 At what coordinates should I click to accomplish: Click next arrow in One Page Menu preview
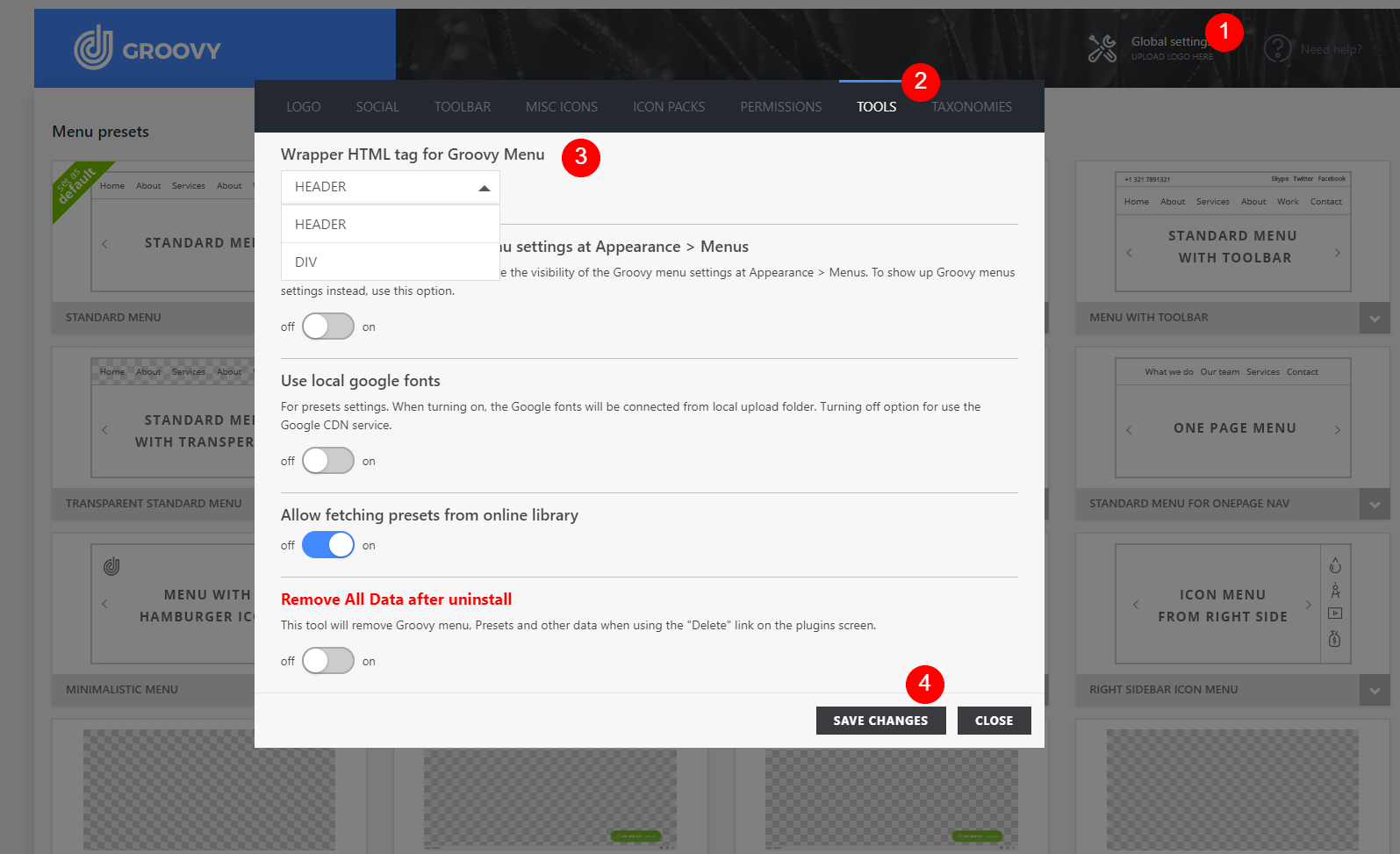tap(1337, 430)
